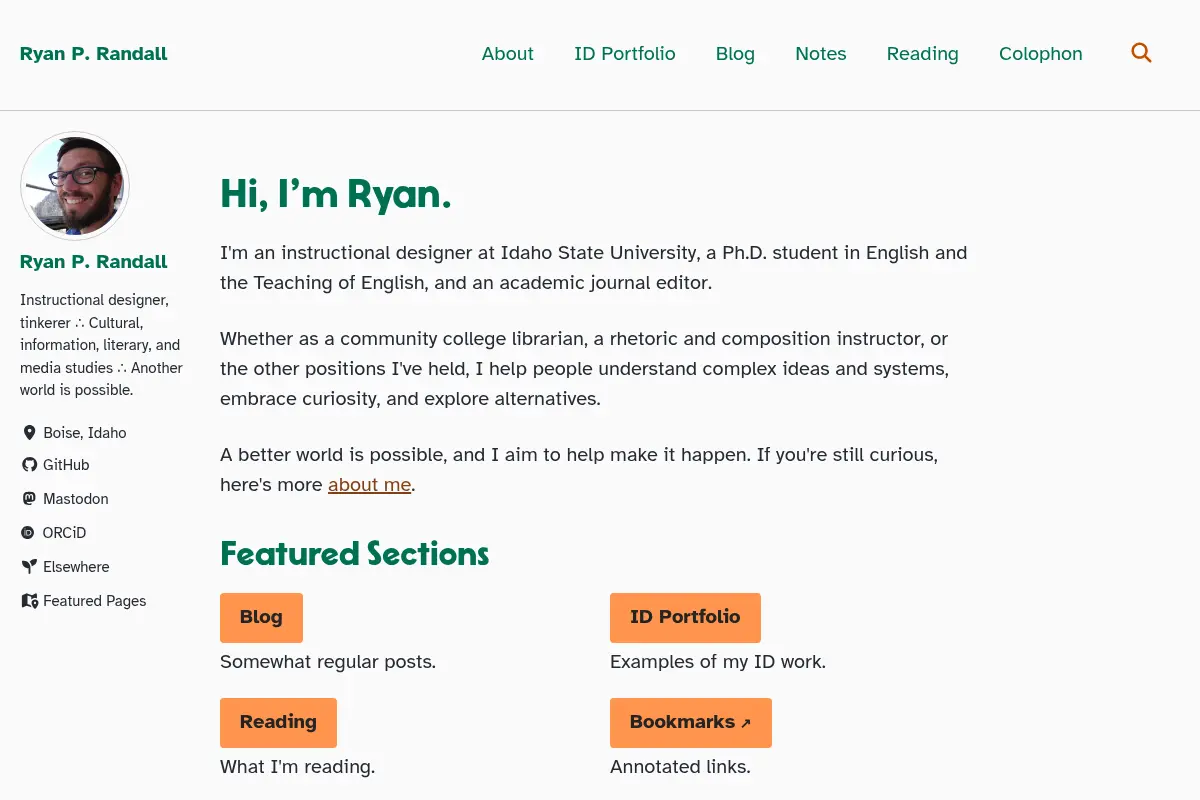Click the orange Reading button
Image resolution: width=1200 pixels, height=800 pixels.
click(278, 723)
